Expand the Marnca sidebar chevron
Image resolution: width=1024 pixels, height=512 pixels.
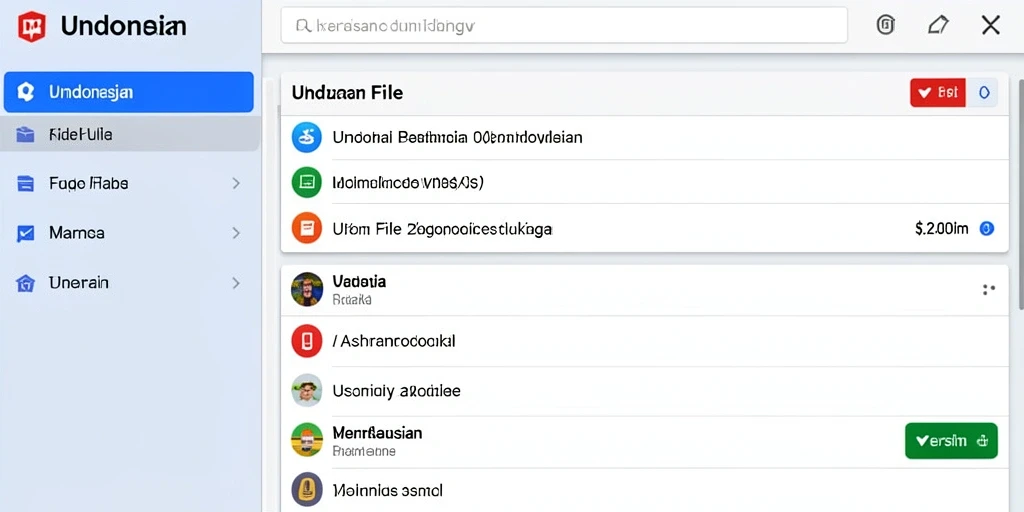click(236, 233)
